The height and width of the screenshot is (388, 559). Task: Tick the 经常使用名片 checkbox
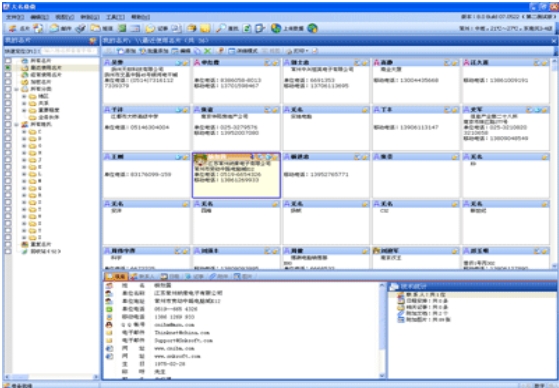(x=8, y=75)
